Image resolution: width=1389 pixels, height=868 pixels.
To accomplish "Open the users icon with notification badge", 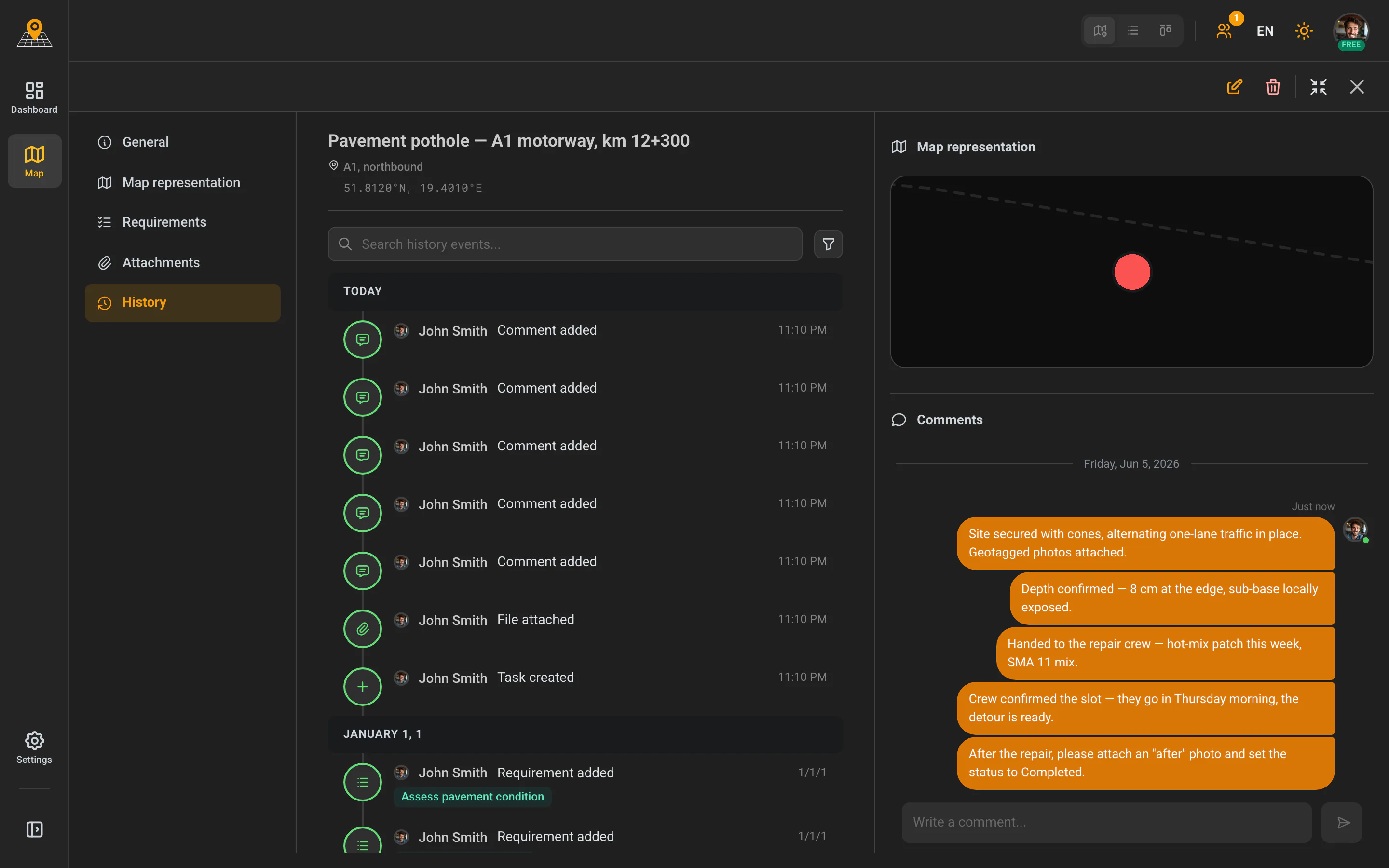I will 1225,30.
